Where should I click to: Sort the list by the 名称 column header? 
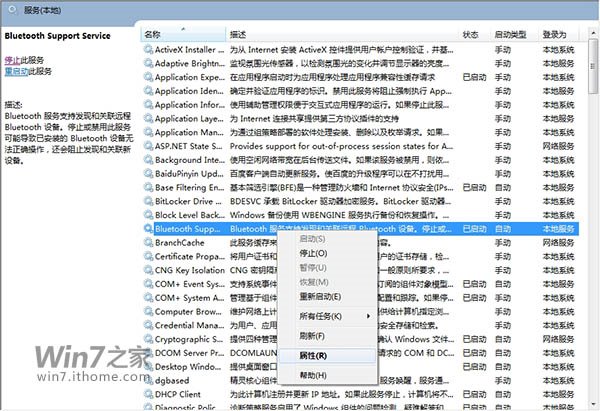183,34
